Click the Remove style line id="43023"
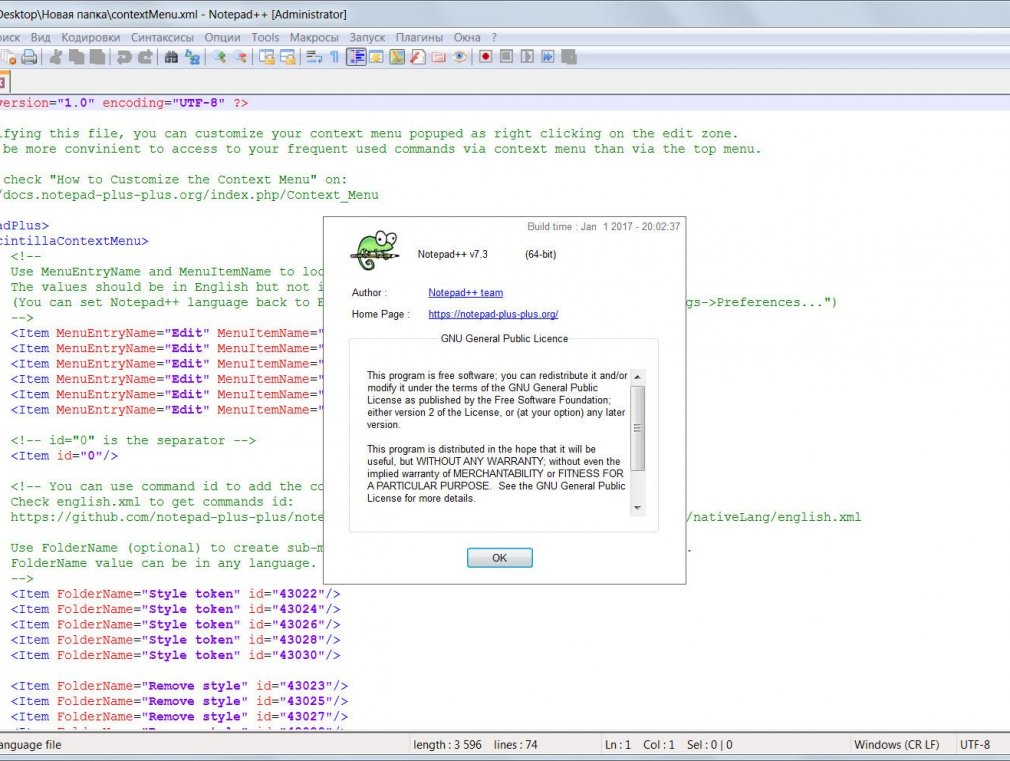 pos(179,686)
